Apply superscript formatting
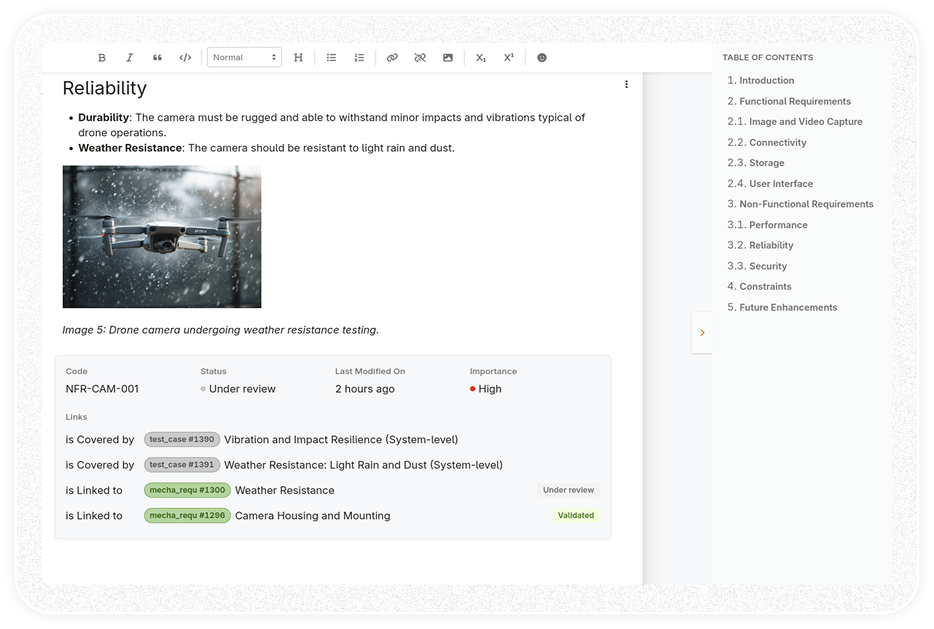Image resolution: width=934 pixels, height=629 pixels. click(509, 58)
